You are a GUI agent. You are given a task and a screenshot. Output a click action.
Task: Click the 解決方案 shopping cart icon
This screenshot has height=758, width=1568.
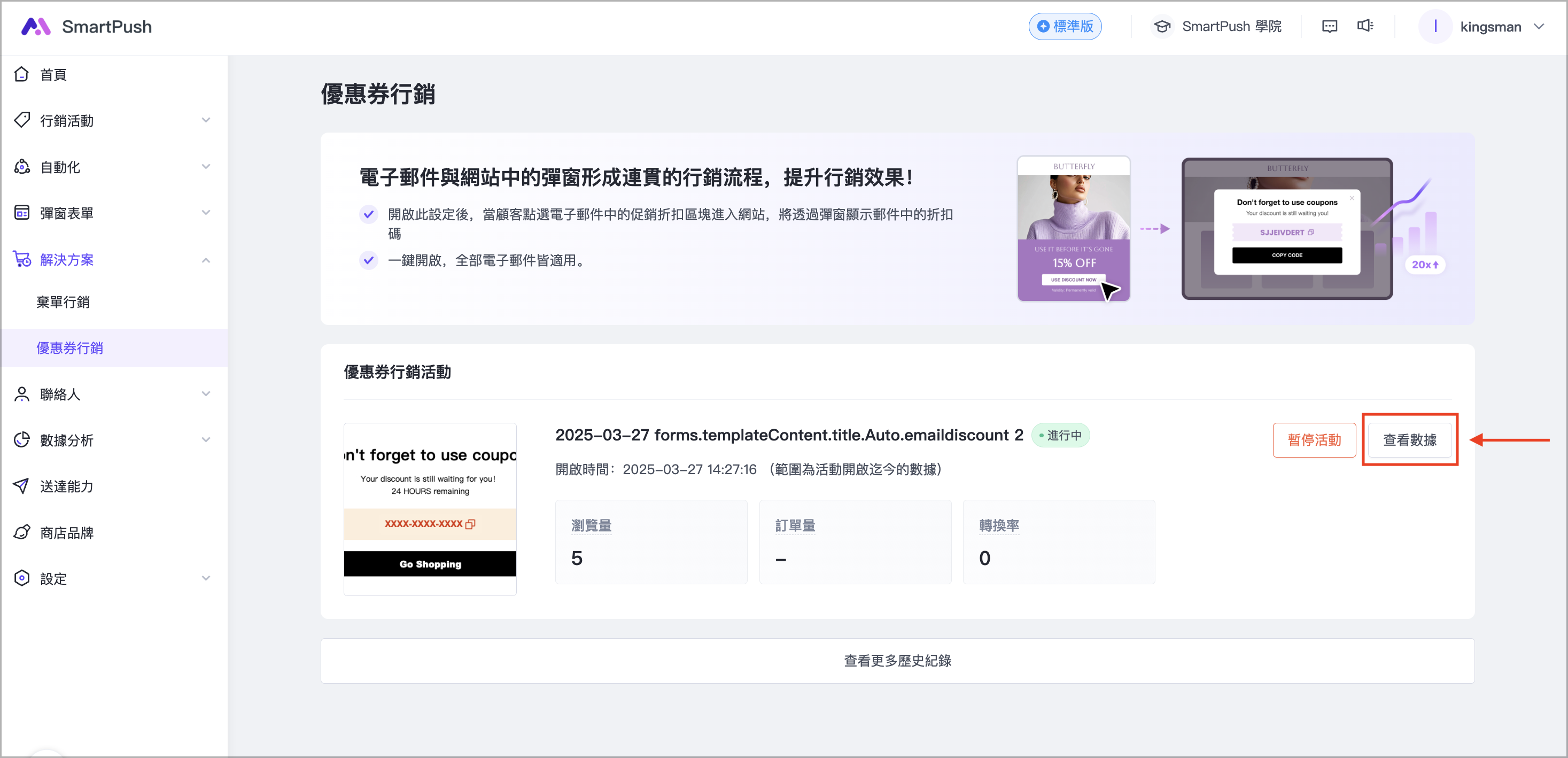[21, 258]
